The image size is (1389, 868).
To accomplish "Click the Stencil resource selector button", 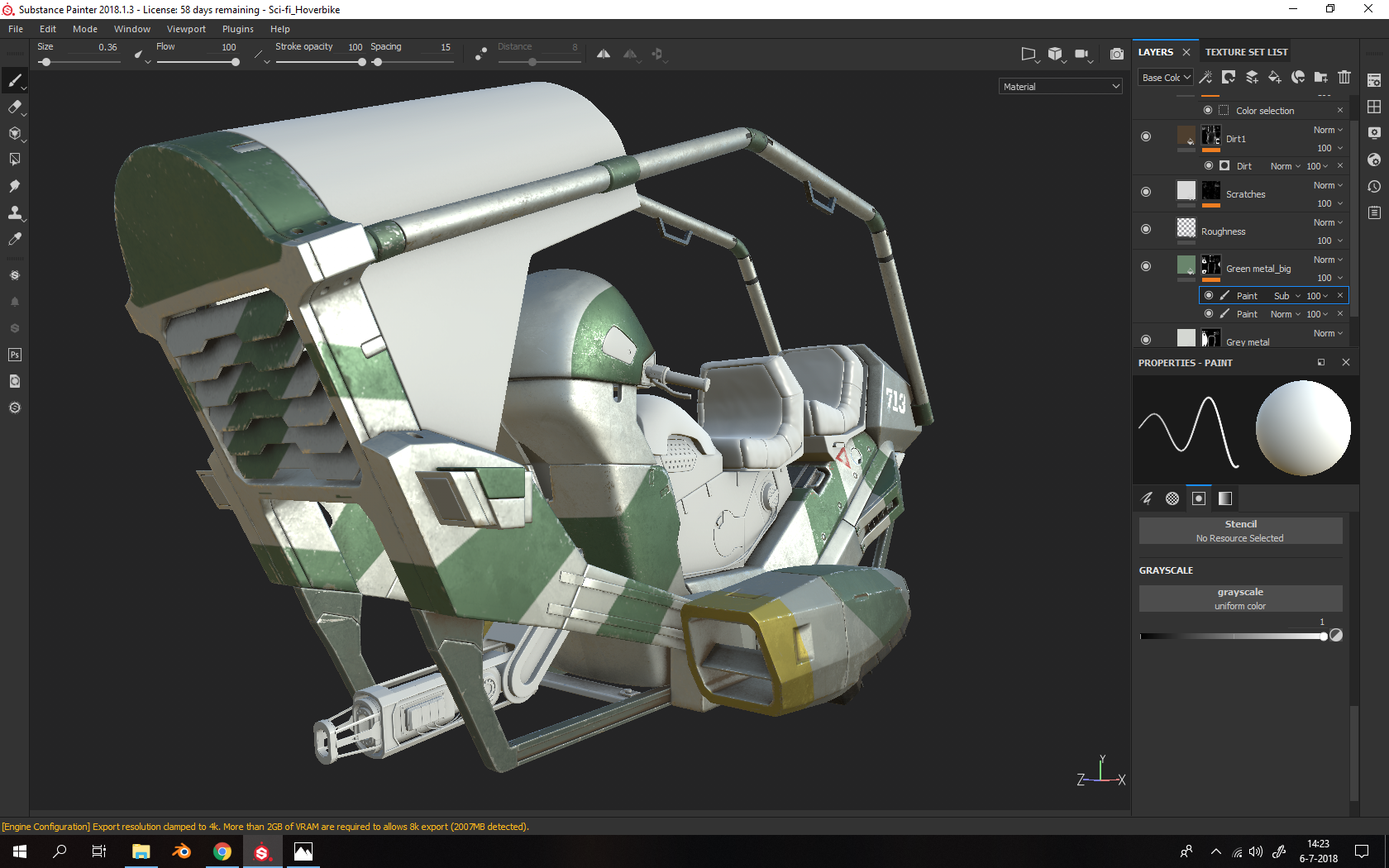I will tap(1240, 531).
